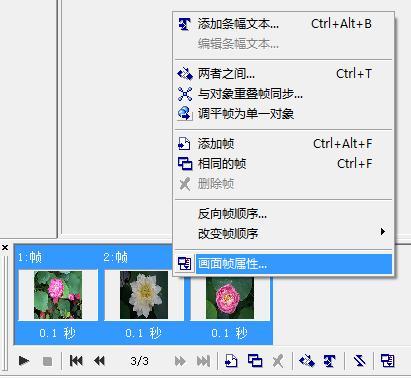
Task: Go to previous frame button
Action: click(x=99, y=361)
